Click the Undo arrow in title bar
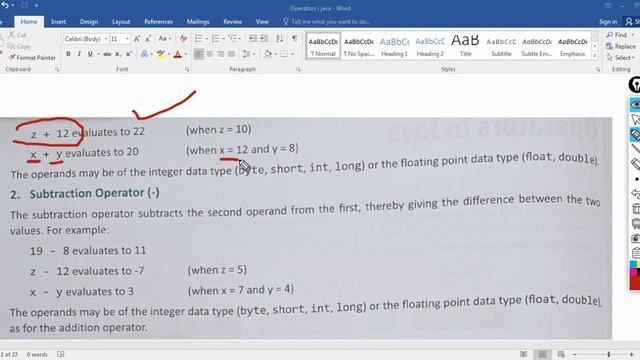The image size is (640, 360). pos(5,5)
